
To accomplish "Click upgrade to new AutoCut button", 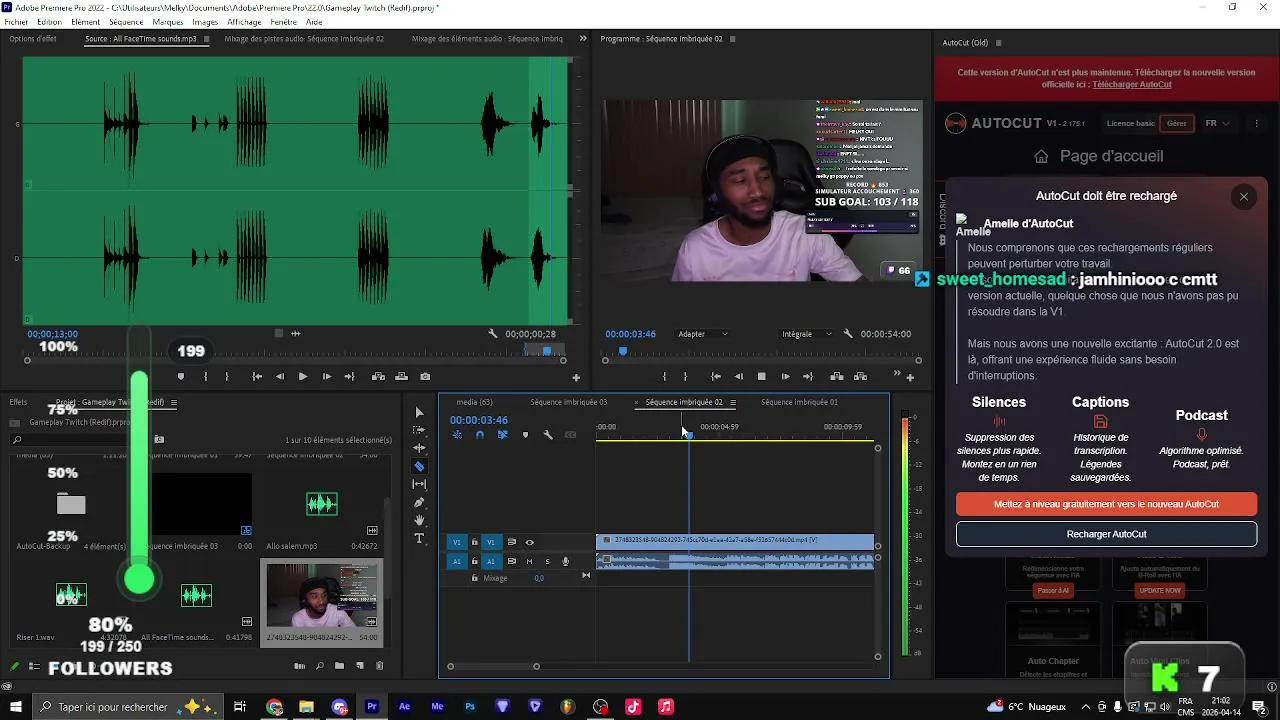I will pos(1106,504).
